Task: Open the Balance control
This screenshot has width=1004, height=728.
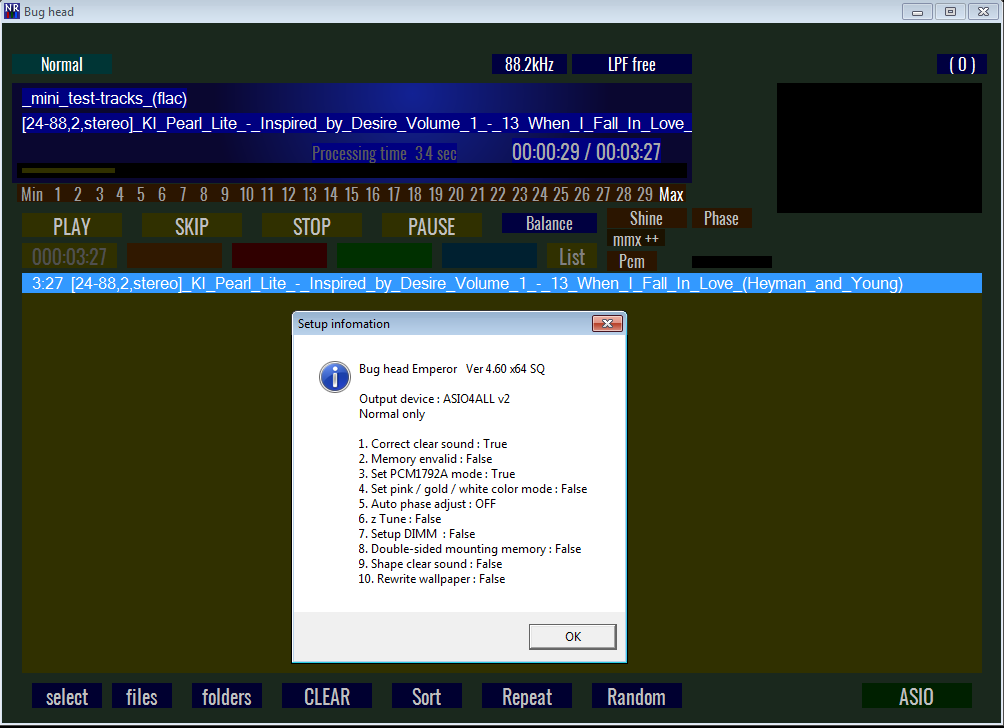Action: click(549, 223)
